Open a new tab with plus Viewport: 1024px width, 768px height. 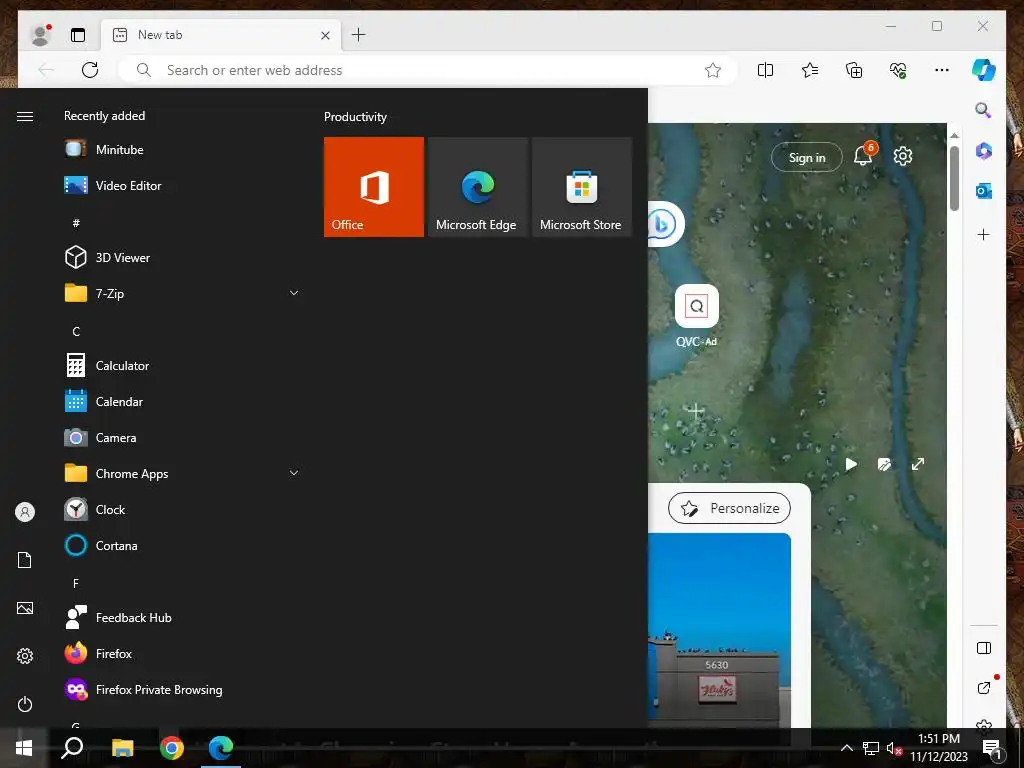pos(359,35)
